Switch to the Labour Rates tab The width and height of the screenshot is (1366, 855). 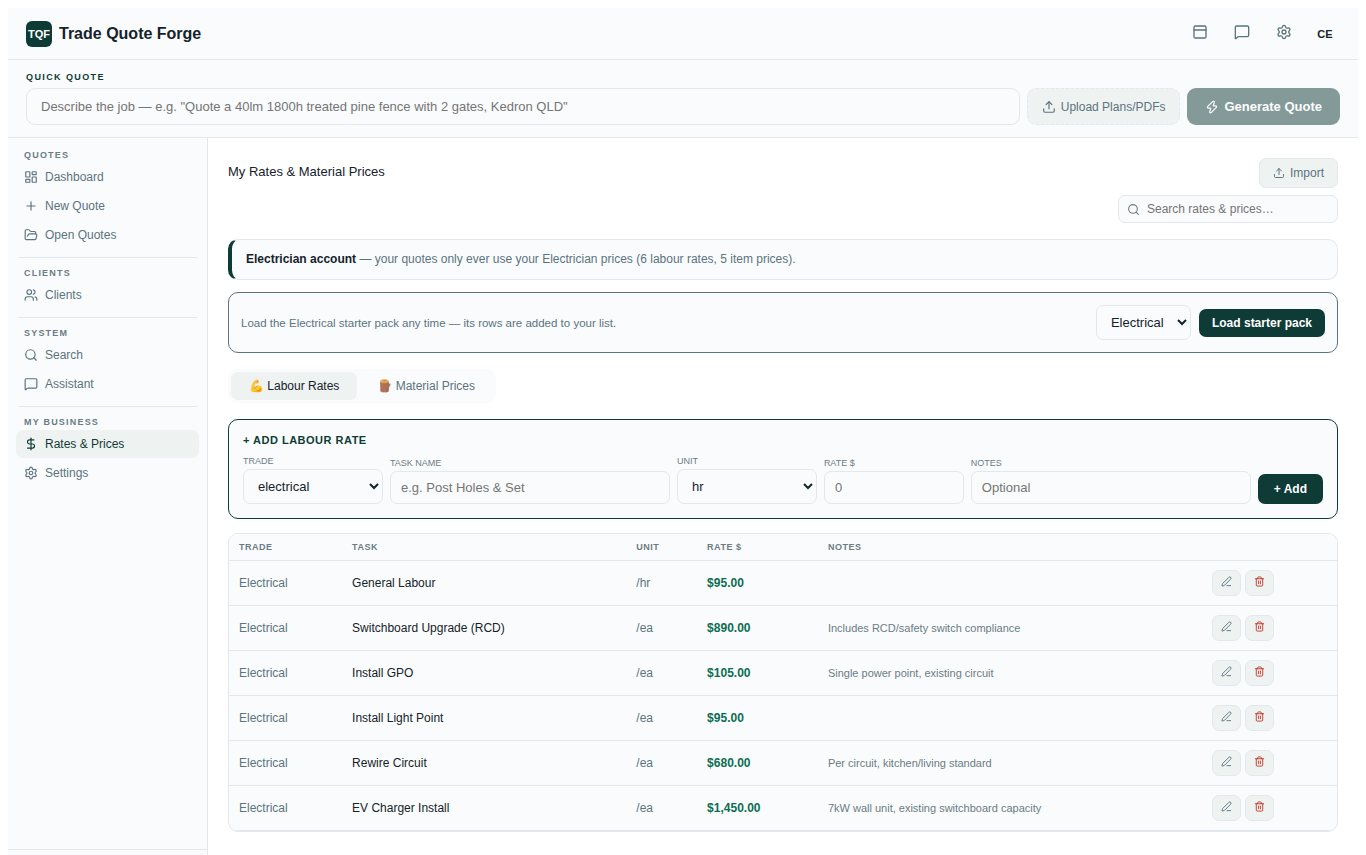coord(294,386)
